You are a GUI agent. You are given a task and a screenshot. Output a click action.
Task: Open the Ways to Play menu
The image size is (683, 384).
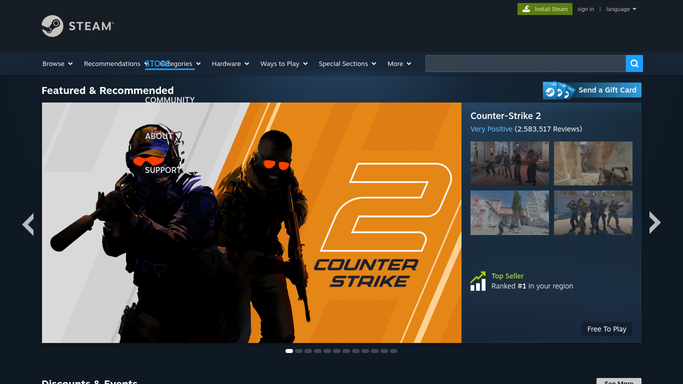284,64
